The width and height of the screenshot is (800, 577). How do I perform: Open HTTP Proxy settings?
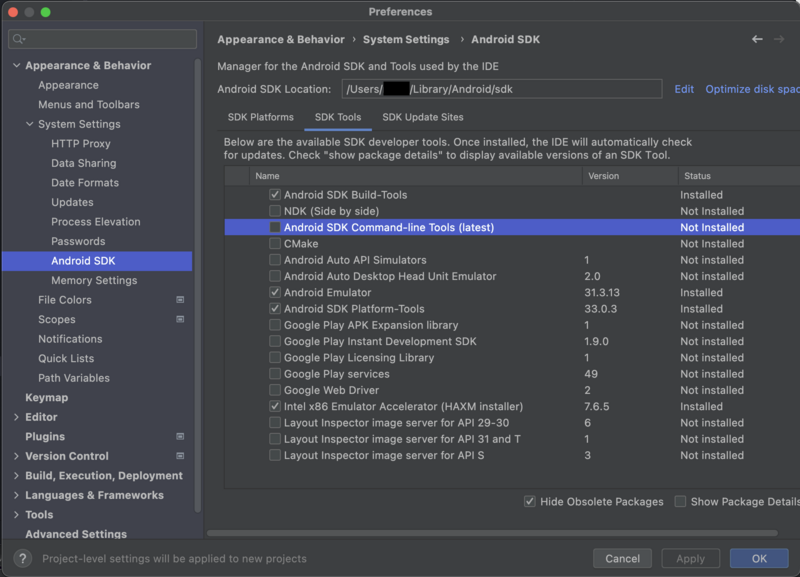[81, 144]
